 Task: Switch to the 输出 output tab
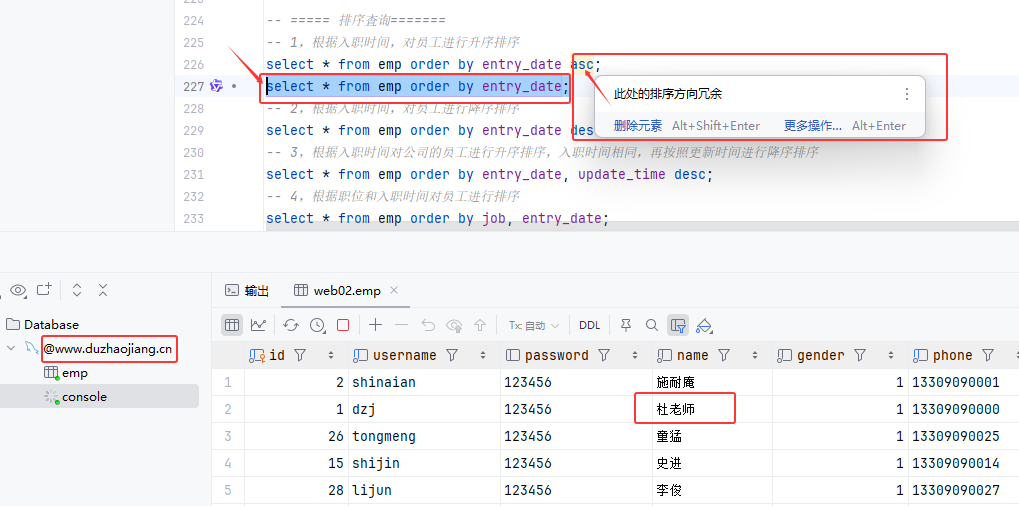(247, 291)
